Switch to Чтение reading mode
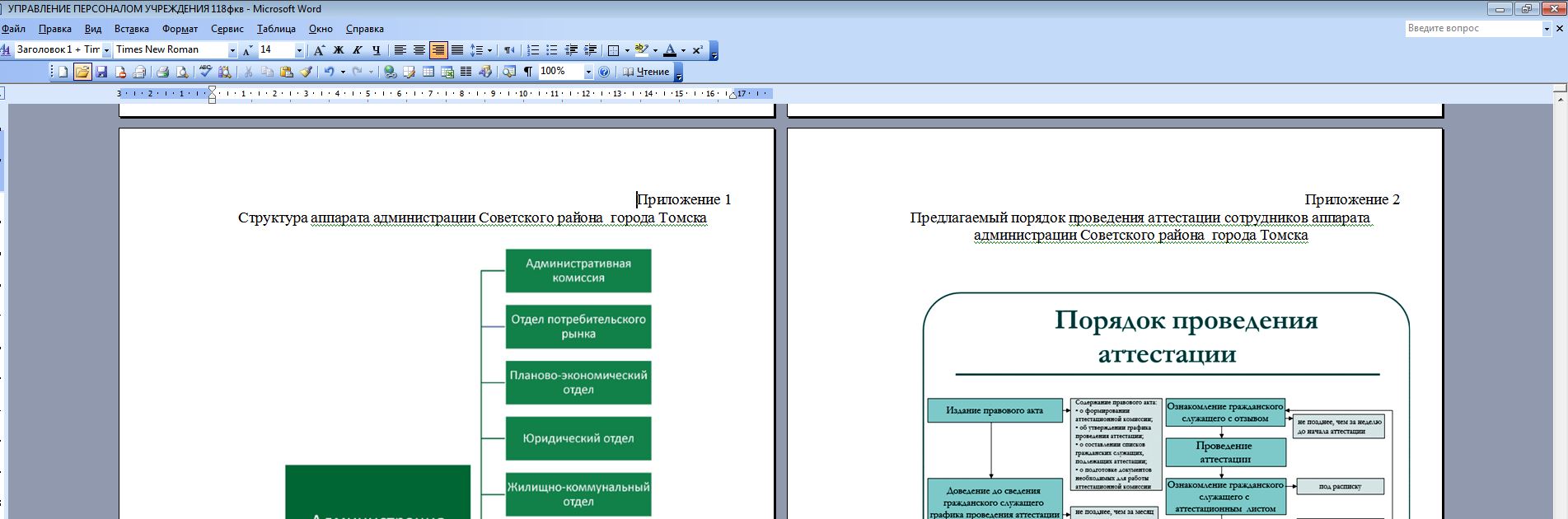Image resolution: width=1568 pixels, height=519 pixels. (646, 72)
